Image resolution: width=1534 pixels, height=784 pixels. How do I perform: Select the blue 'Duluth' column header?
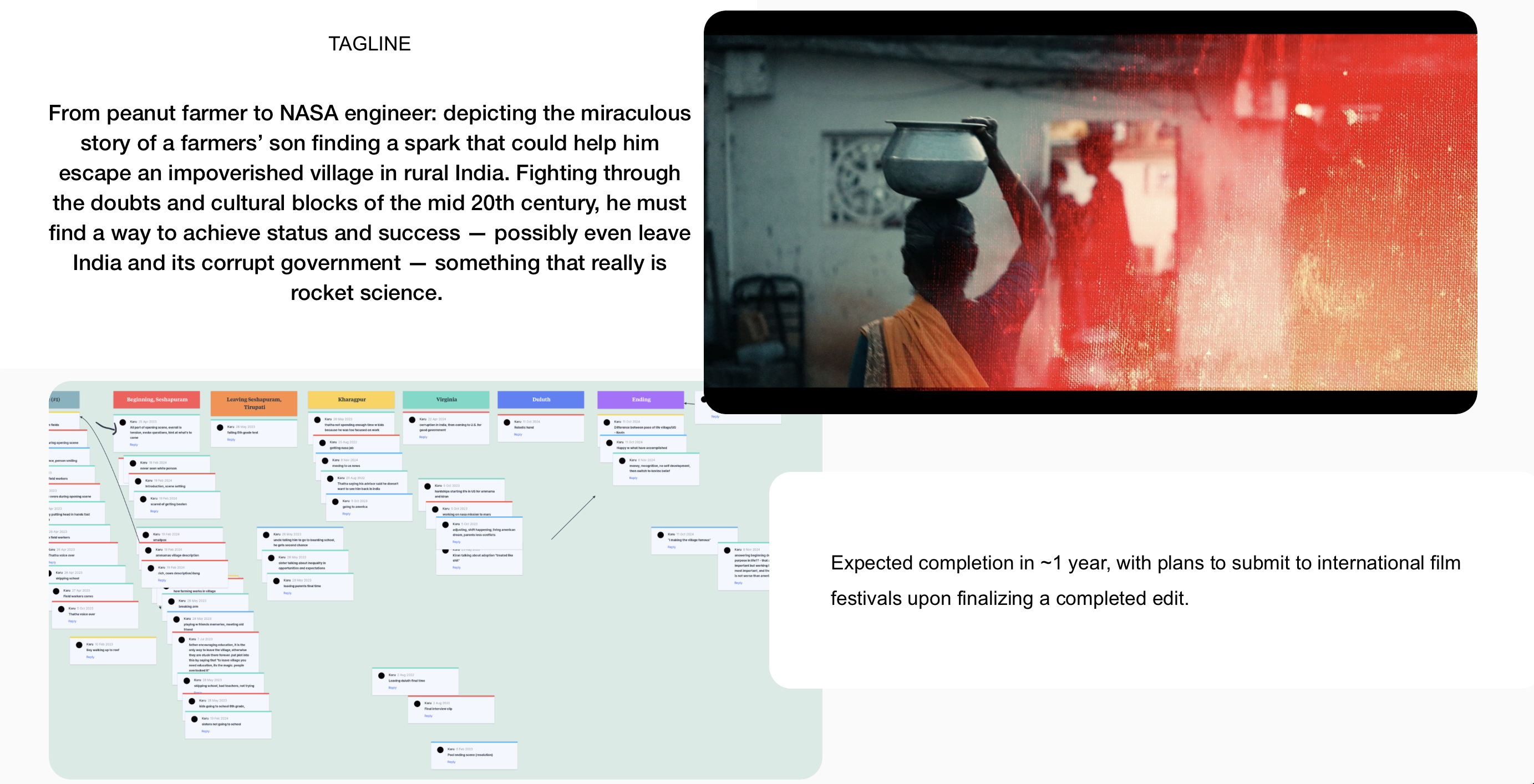[541, 399]
